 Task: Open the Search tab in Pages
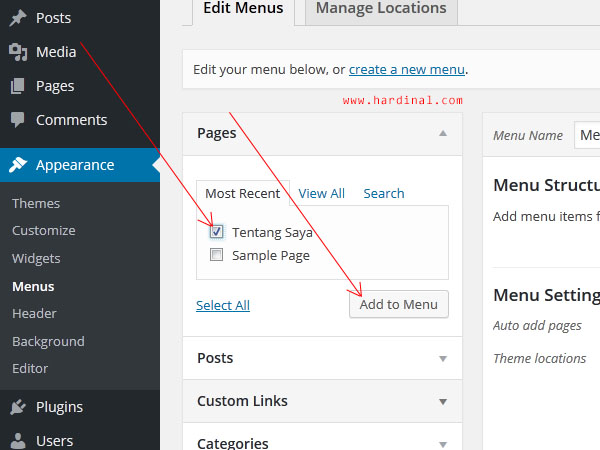(x=384, y=194)
